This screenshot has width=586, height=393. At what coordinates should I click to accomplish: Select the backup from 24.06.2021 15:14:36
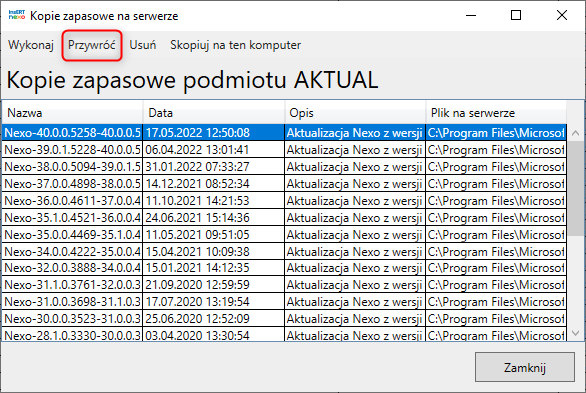pyautogui.click(x=284, y=217)
